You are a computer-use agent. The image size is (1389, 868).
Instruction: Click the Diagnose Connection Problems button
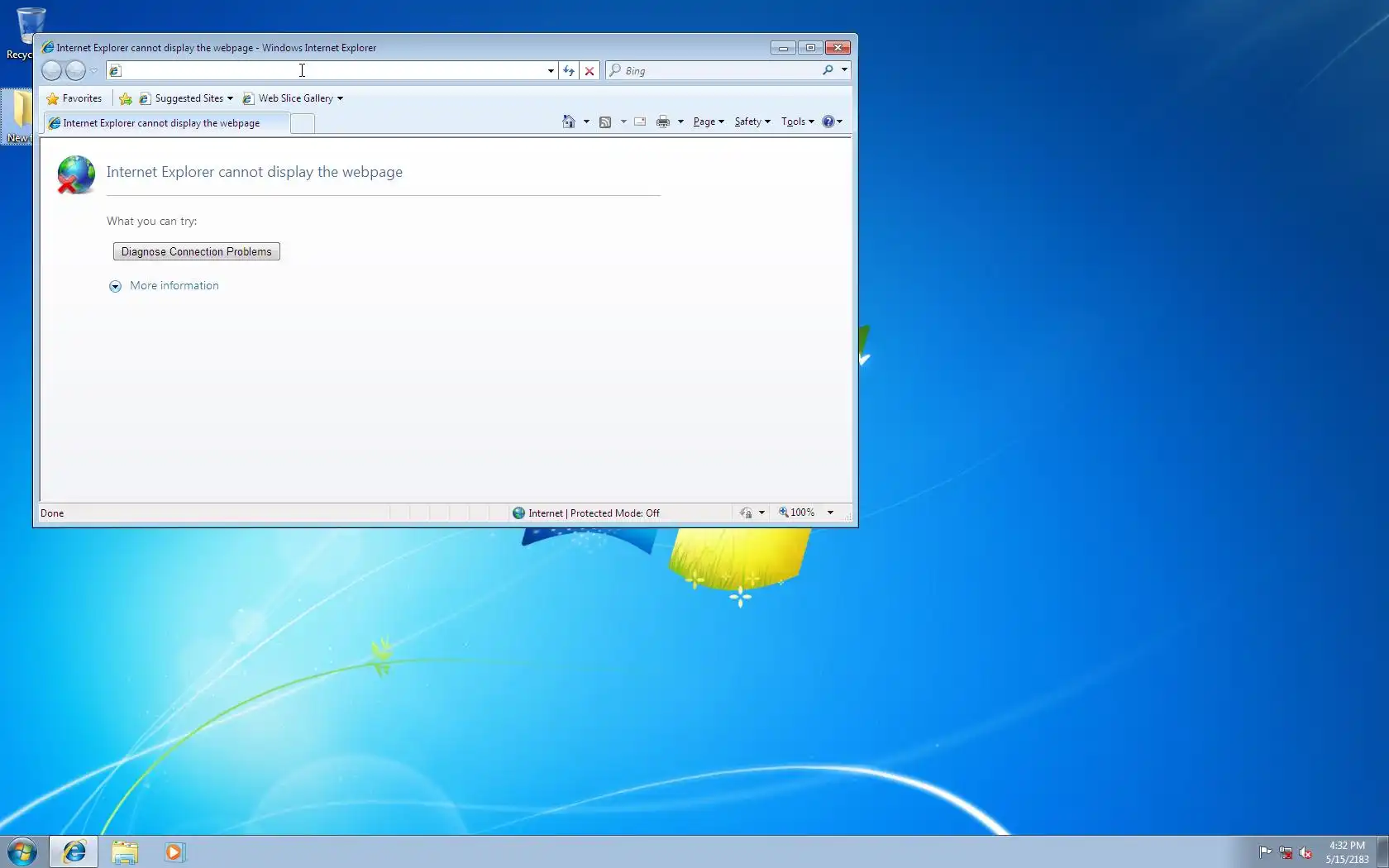(x=197, y=251)
